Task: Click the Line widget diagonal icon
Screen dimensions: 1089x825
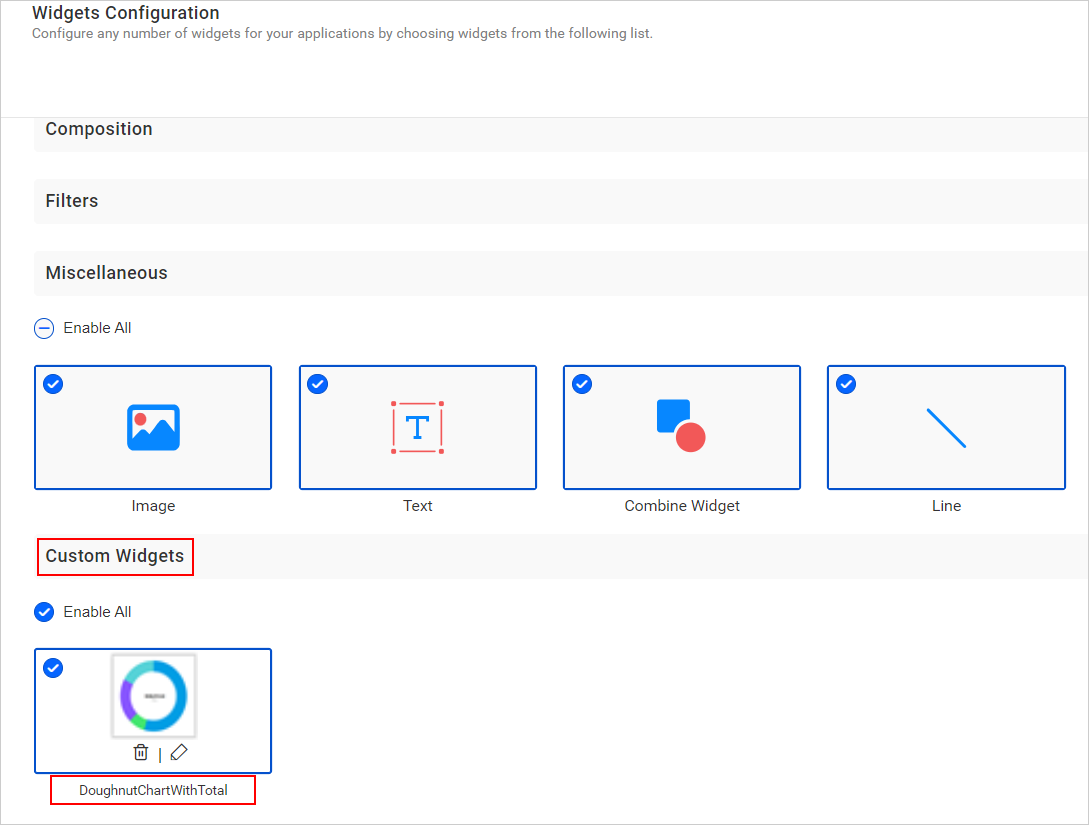Action: pyautogui.click(x=946, y=428)
